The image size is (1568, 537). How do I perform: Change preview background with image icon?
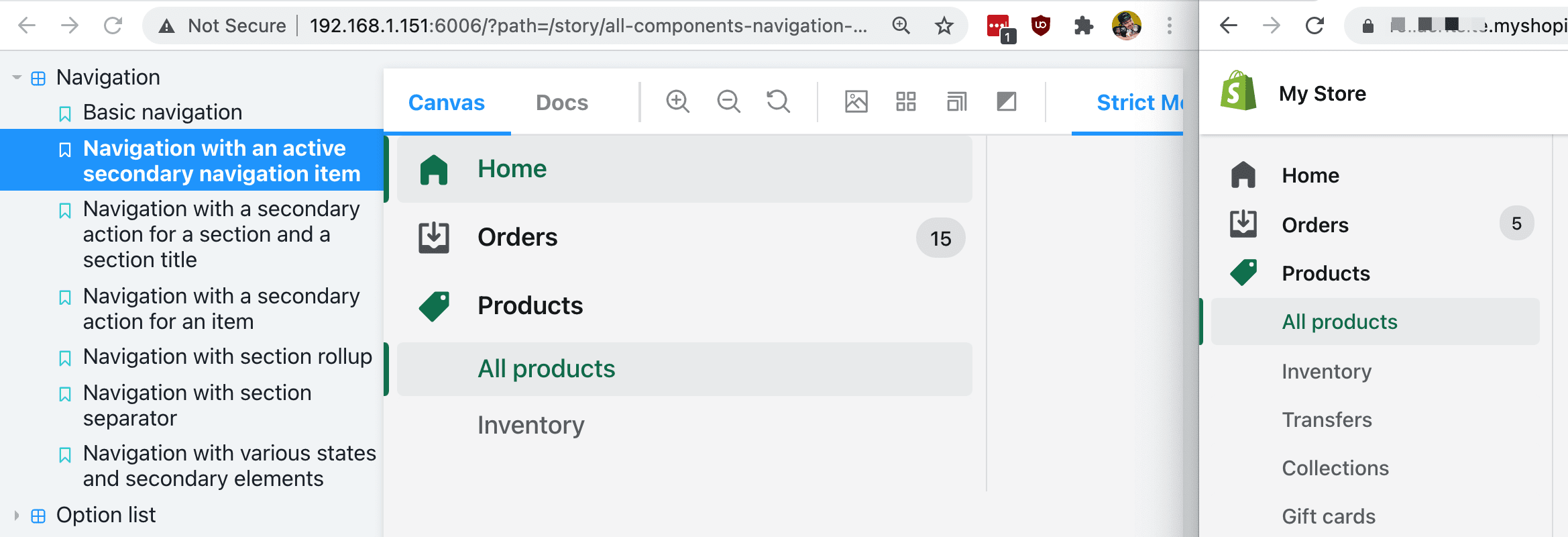[856, 102]
